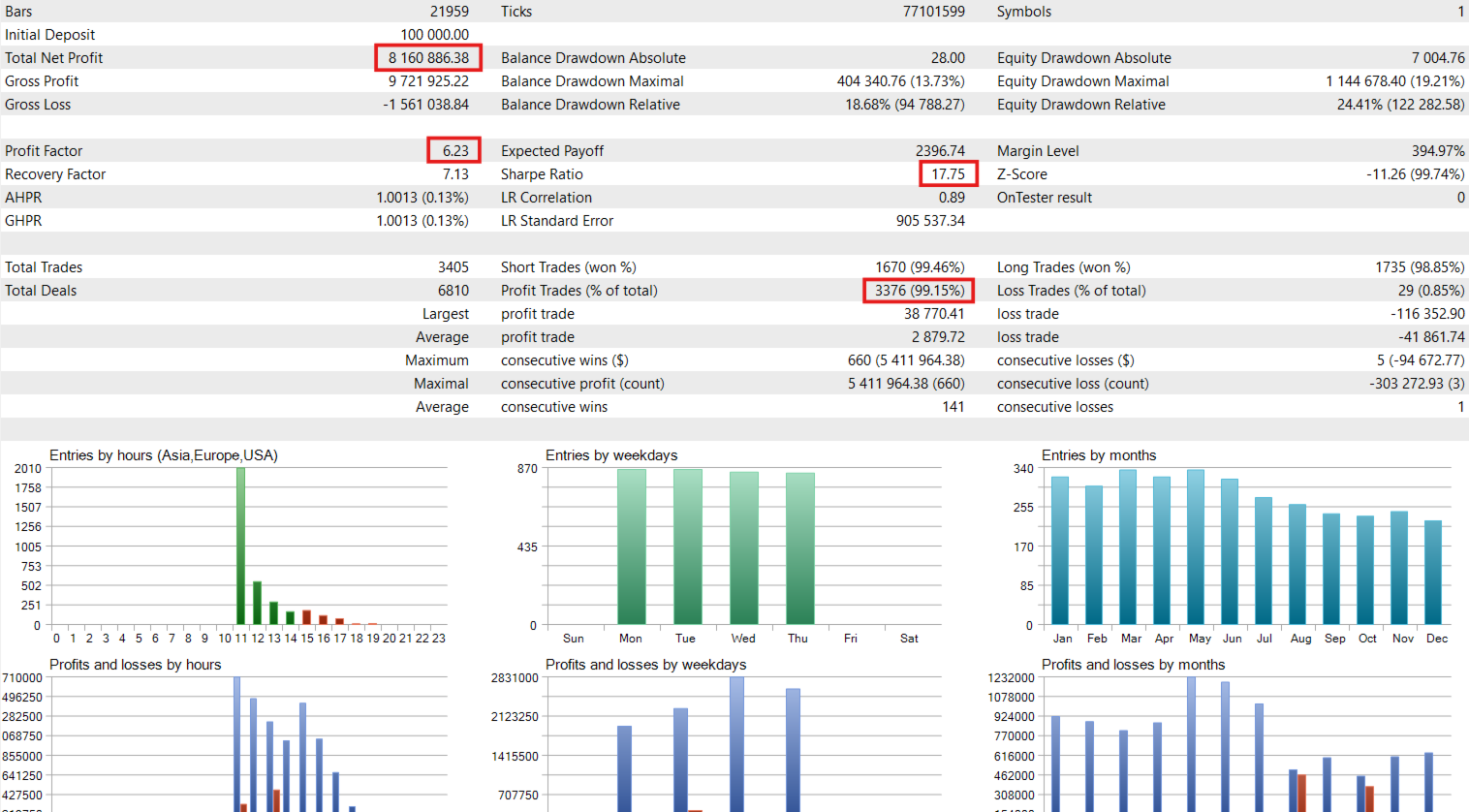Viewport: 1469px width, 812px height.
Task: Click December bar in Entries by months chart
Action: (x=1433, y=573)
